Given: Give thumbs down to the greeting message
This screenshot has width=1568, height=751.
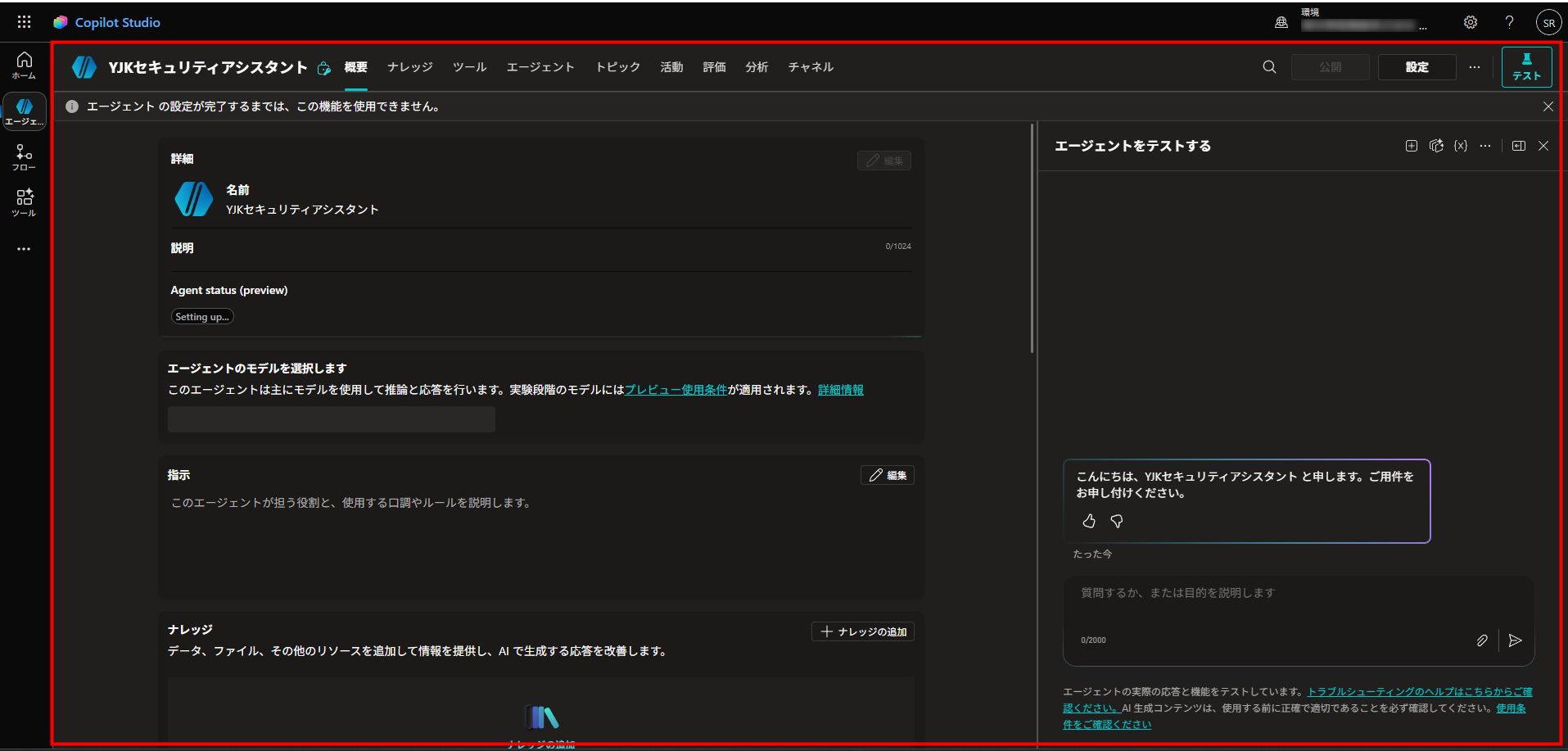Looking at the screenshot, I should click(1117, 521).
